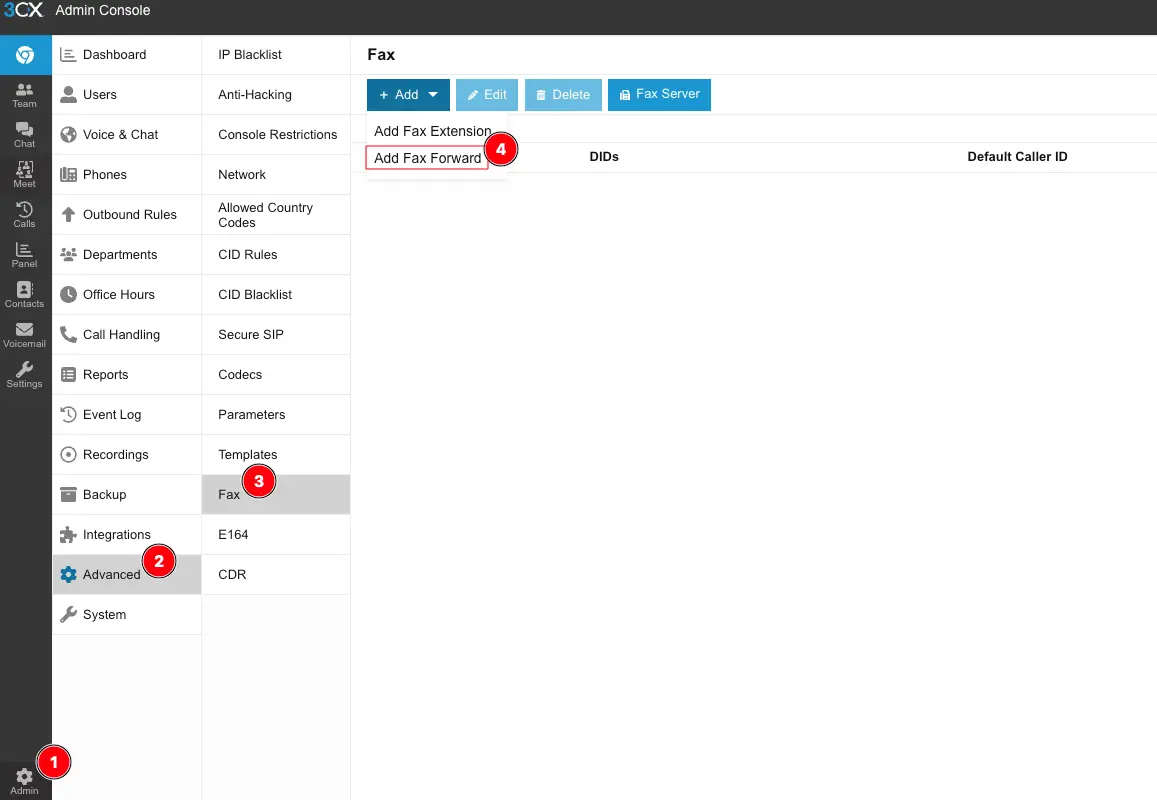Choose Add Fax Extension option

tap(432, 131)
